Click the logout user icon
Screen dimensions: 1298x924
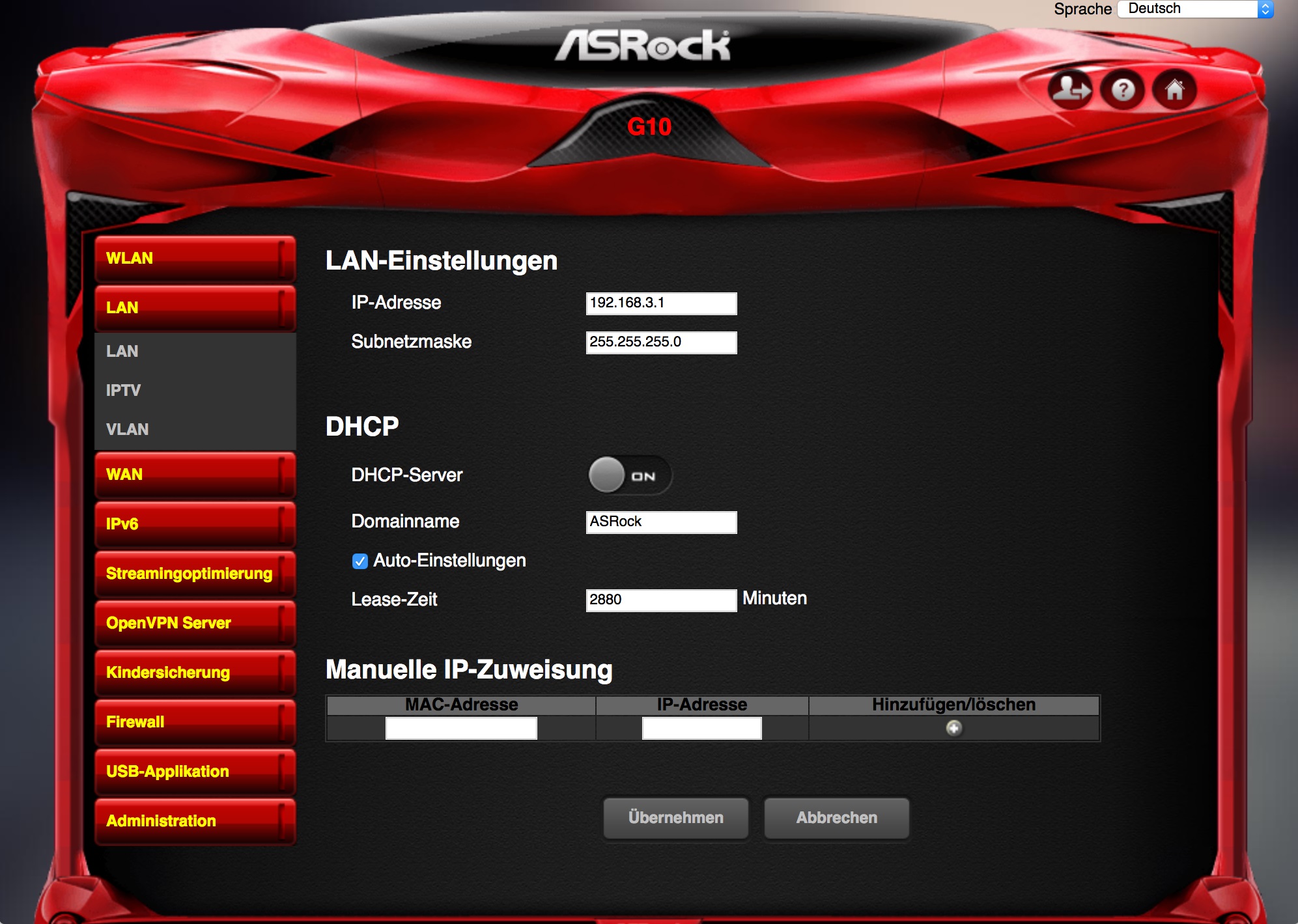1070,89
